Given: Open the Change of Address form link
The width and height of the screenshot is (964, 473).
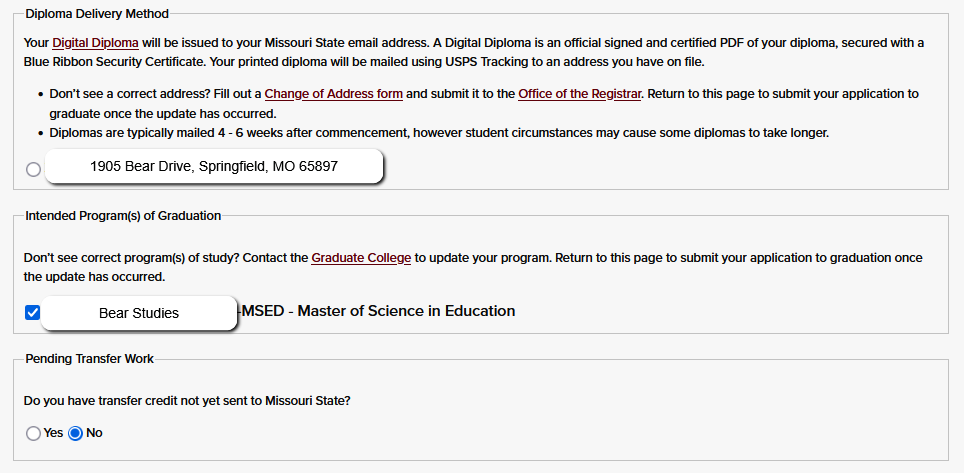Looking at the screenshot, I should [x=333, y=94].
